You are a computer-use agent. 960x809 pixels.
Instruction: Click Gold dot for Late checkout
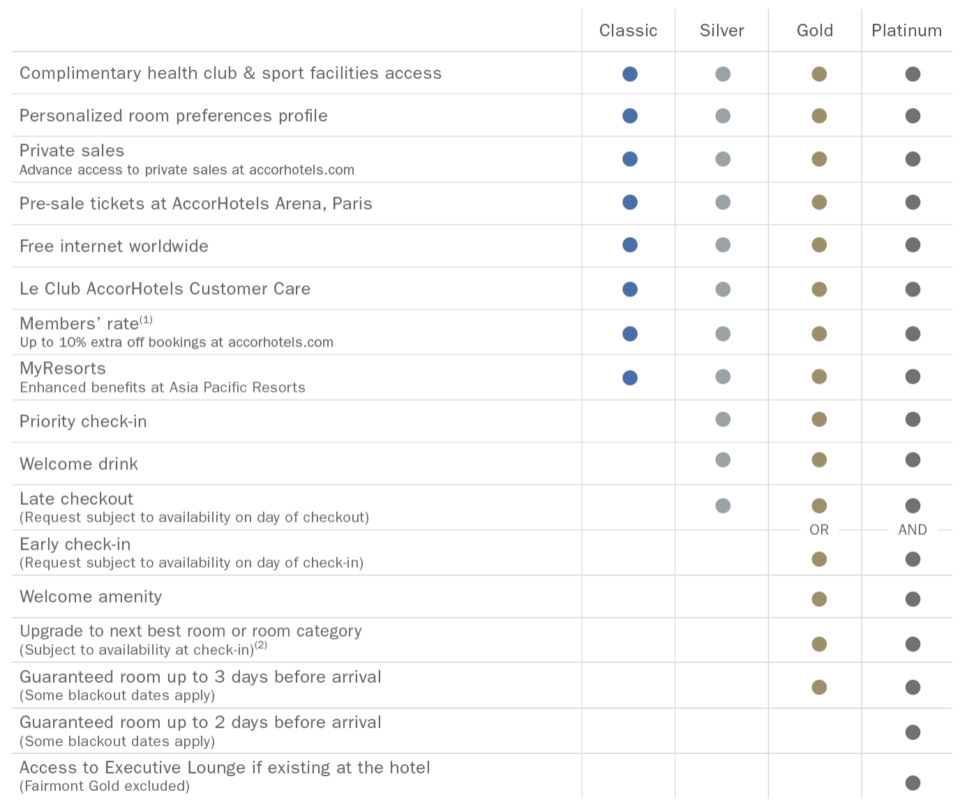pos(819,506)
